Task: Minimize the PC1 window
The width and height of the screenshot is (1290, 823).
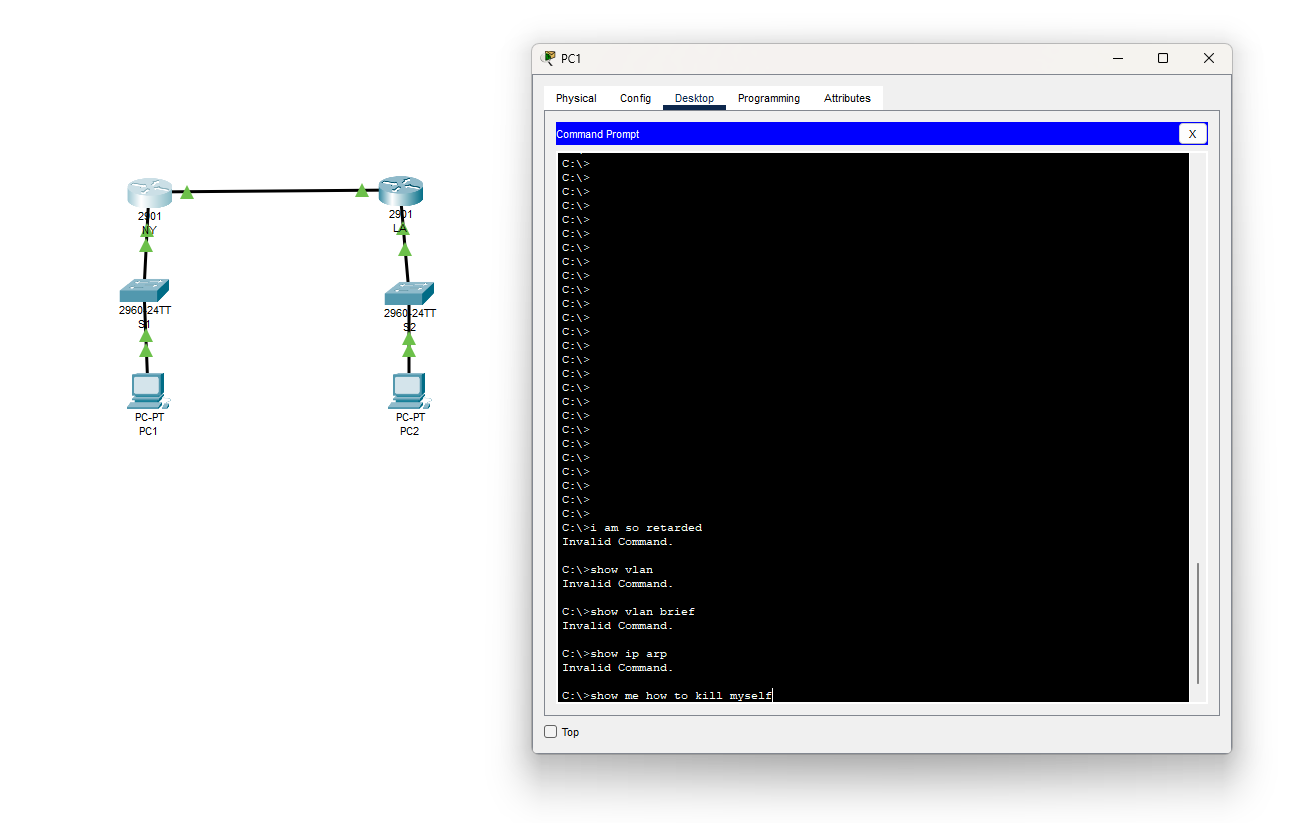Action: (1117, 58)
